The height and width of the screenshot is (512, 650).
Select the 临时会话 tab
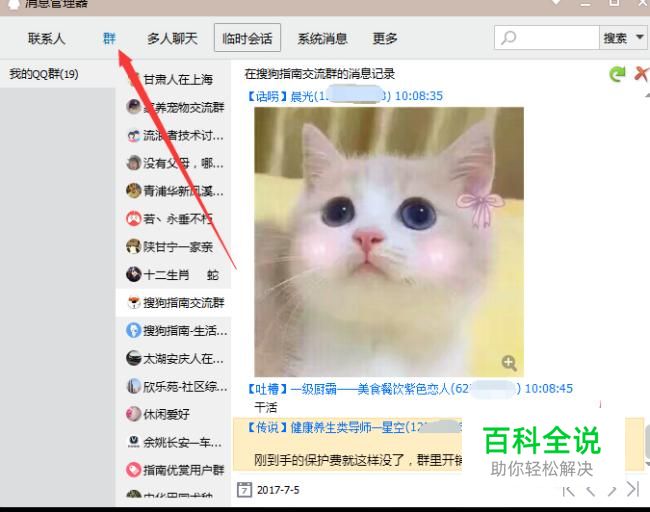tap(247, 38)
